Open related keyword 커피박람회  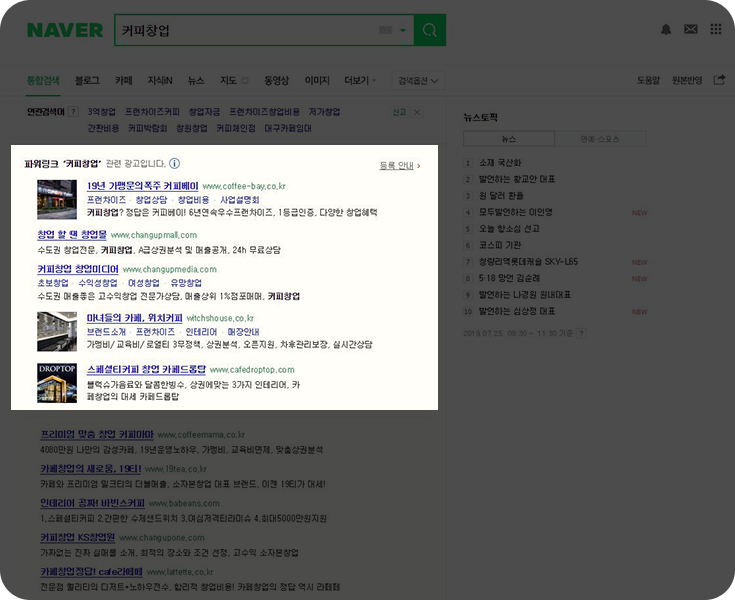(x=148, y=128)
